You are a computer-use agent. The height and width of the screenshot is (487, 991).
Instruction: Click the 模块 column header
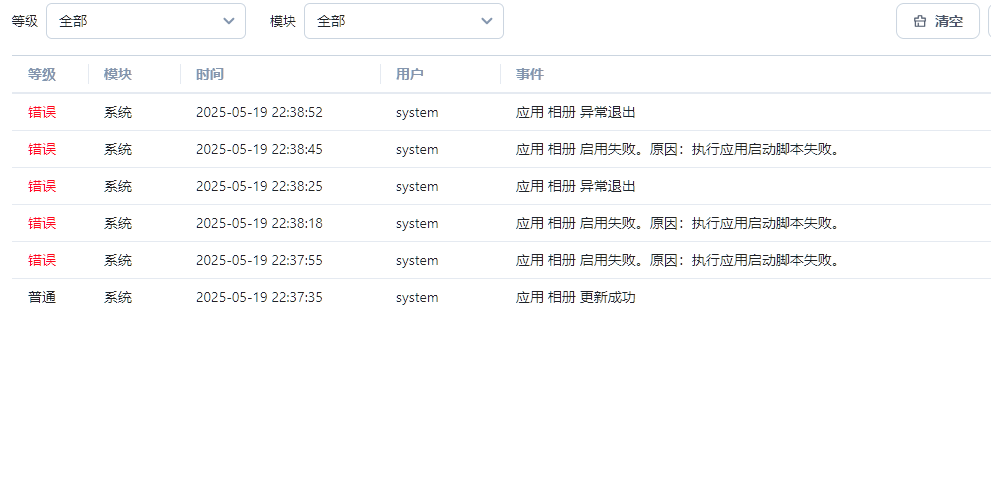pos(118,75)
